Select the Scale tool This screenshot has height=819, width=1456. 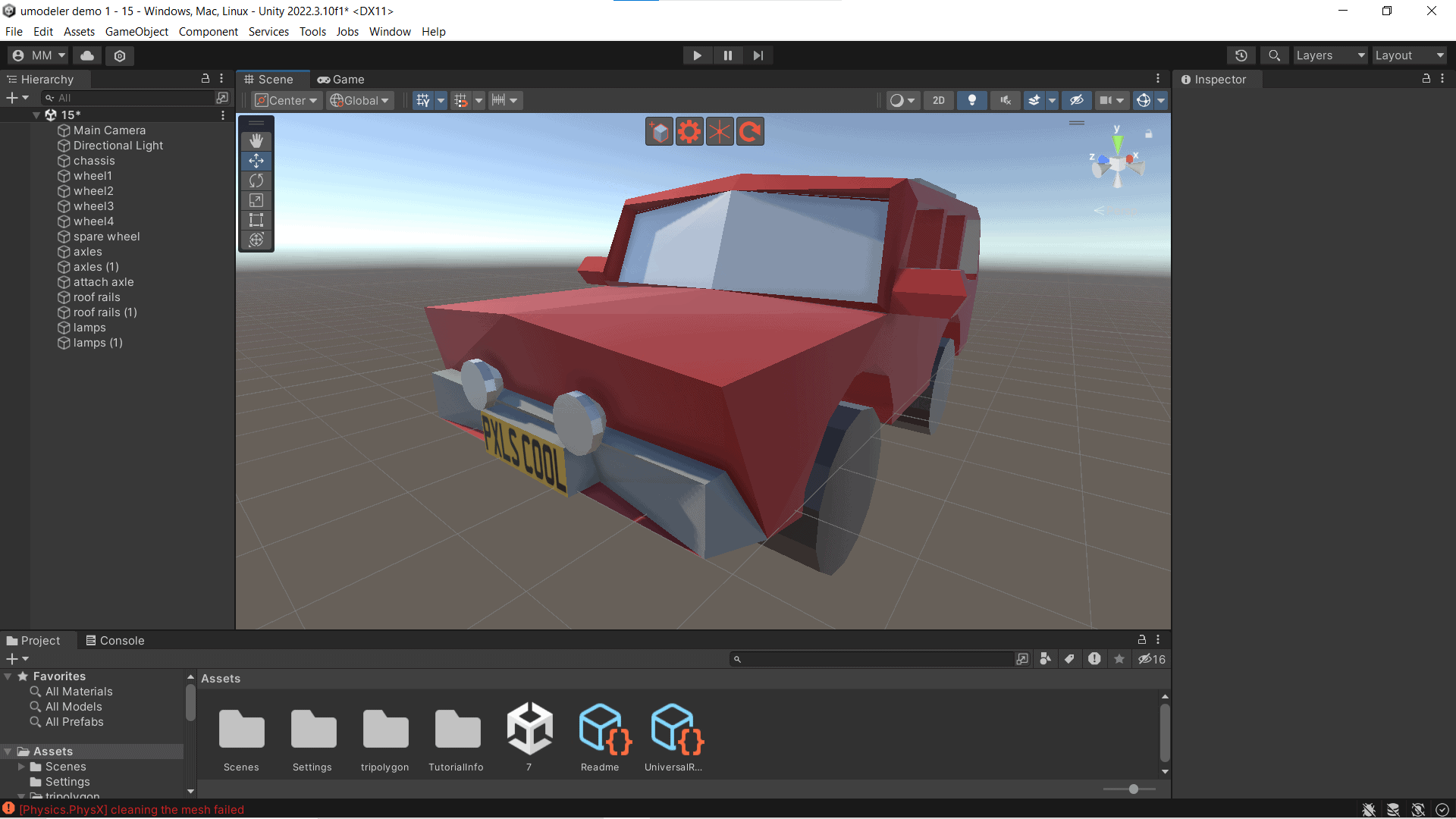click(256, 200)
